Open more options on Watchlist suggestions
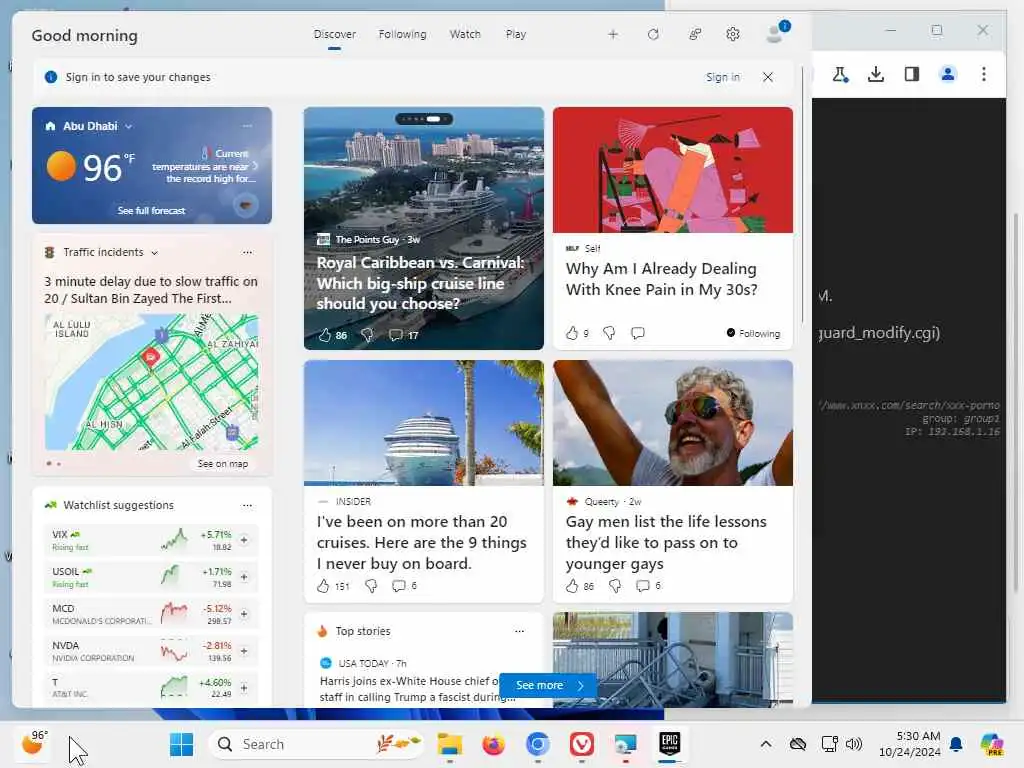Screen dimensions: 1024x768 pyautogui.click(x=247, y=505)
